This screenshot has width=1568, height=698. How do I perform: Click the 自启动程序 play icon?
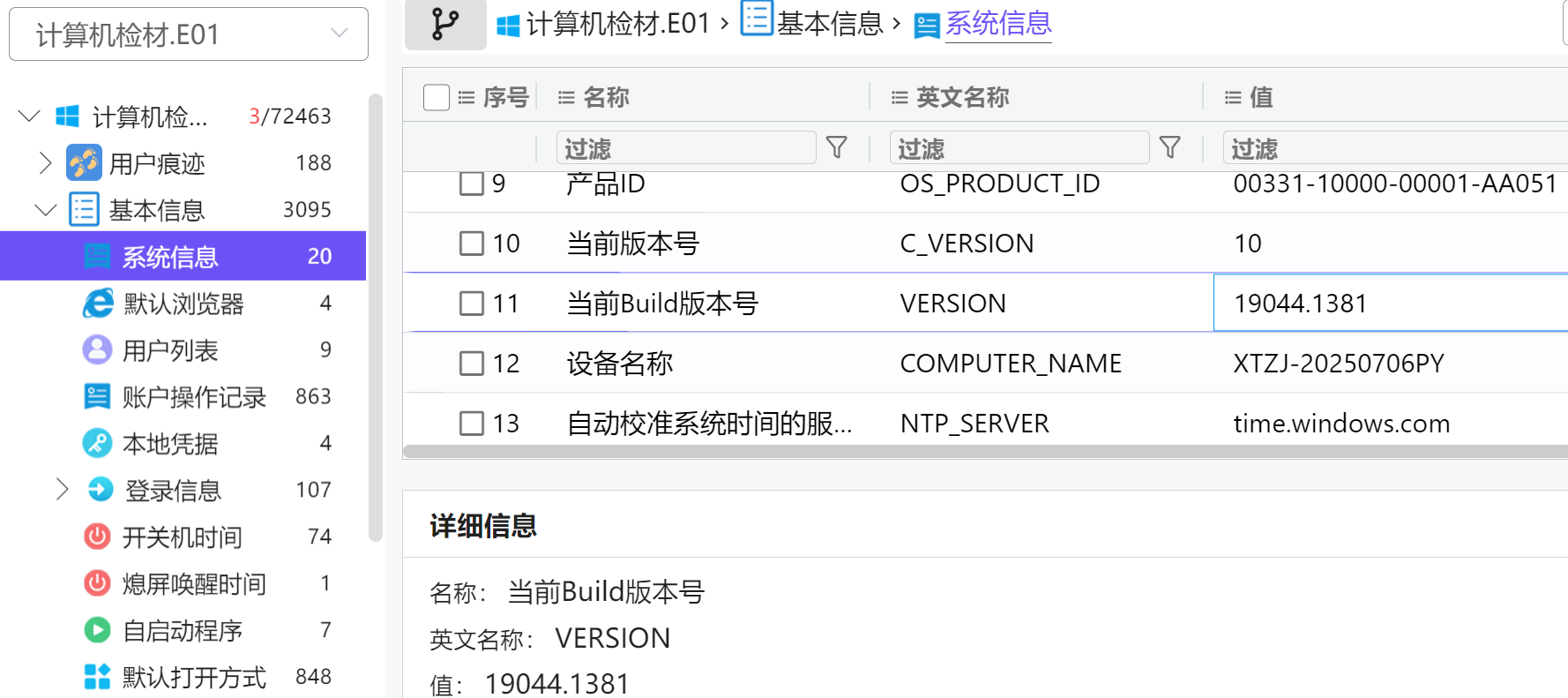(x=97, y=630)
